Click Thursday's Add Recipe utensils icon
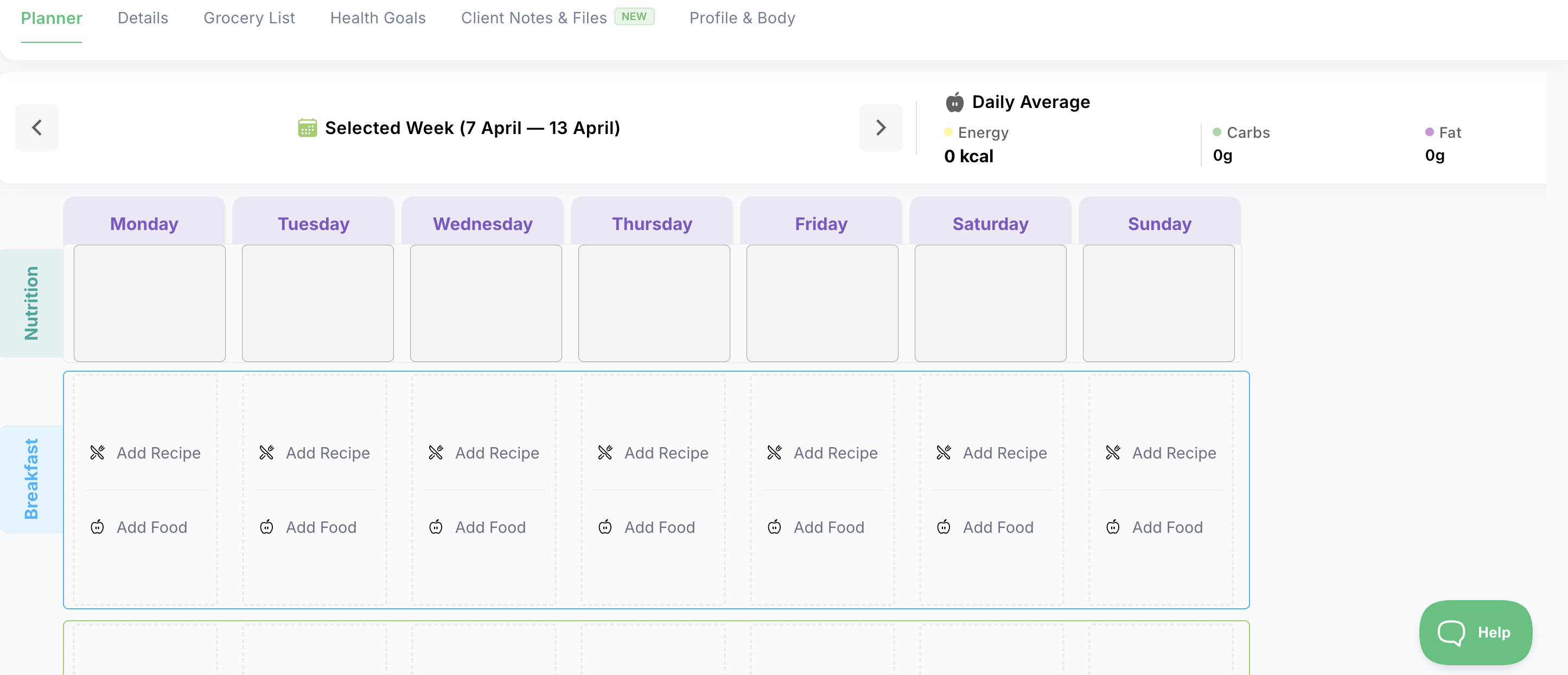This screenshot has width=1568, height=675. pyautogui.click(x=604, y=452)
